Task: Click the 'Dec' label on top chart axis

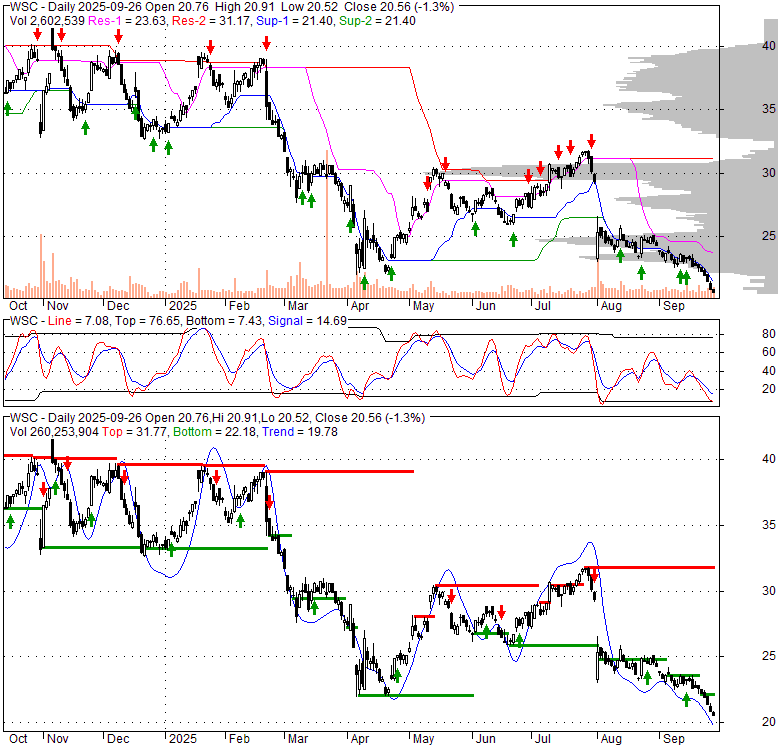Action: coord(118,306)
